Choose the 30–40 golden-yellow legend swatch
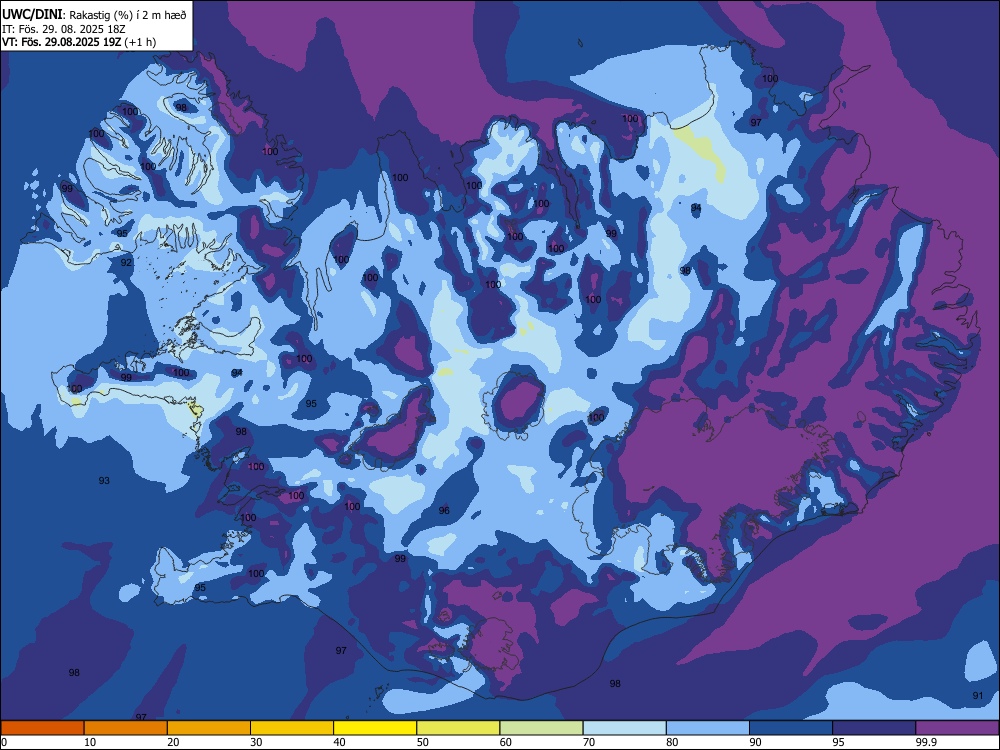The height and width of the screenshot is (750, 1000). pos(292,728)
